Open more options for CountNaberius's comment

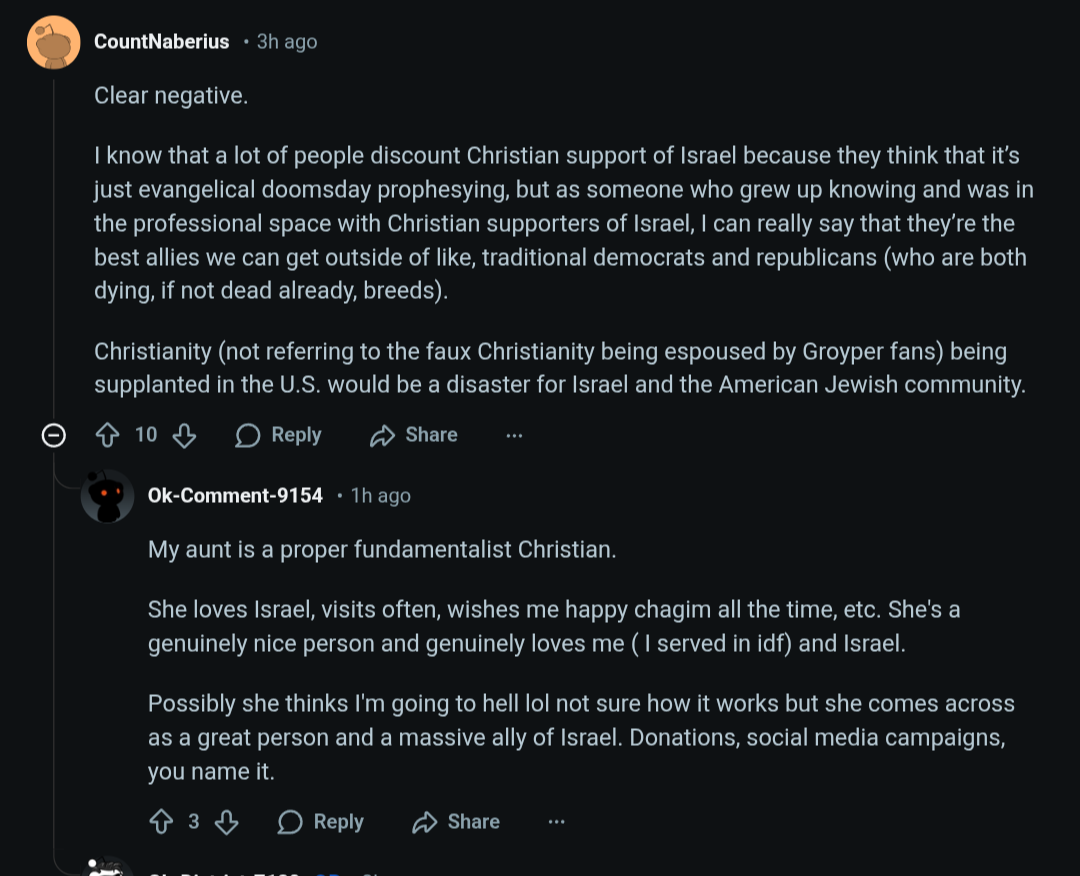514,435
